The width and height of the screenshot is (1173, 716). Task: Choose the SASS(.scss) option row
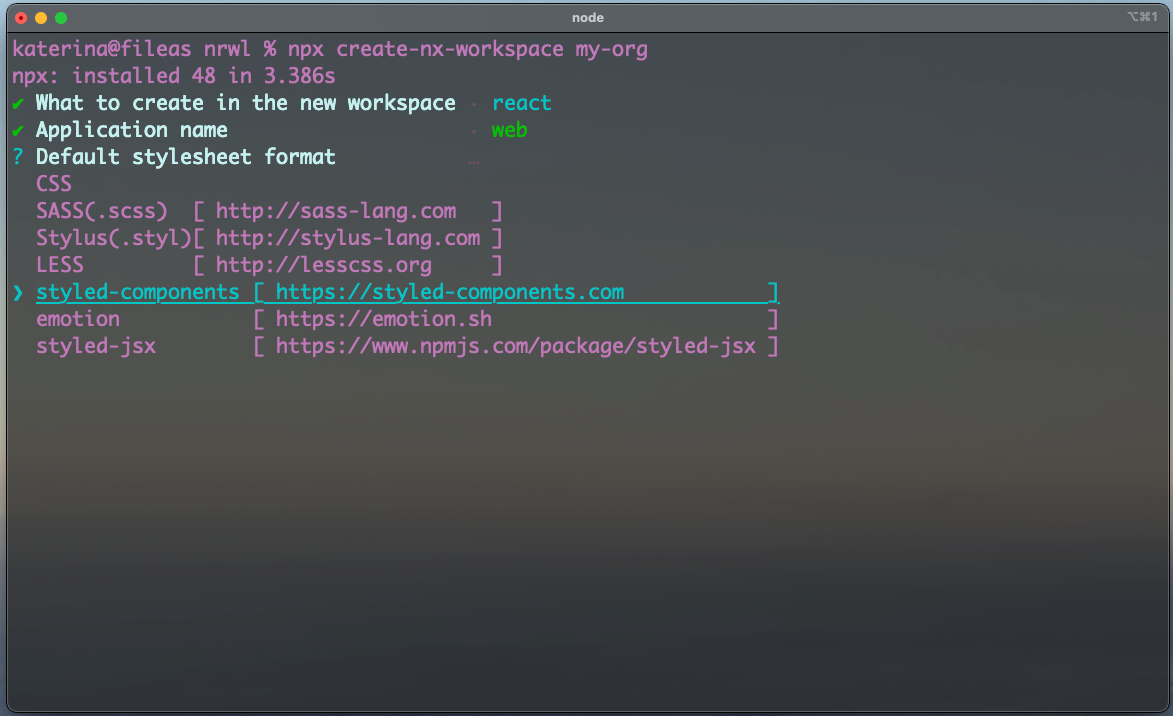pyautogui.click(x=269, y=211)
